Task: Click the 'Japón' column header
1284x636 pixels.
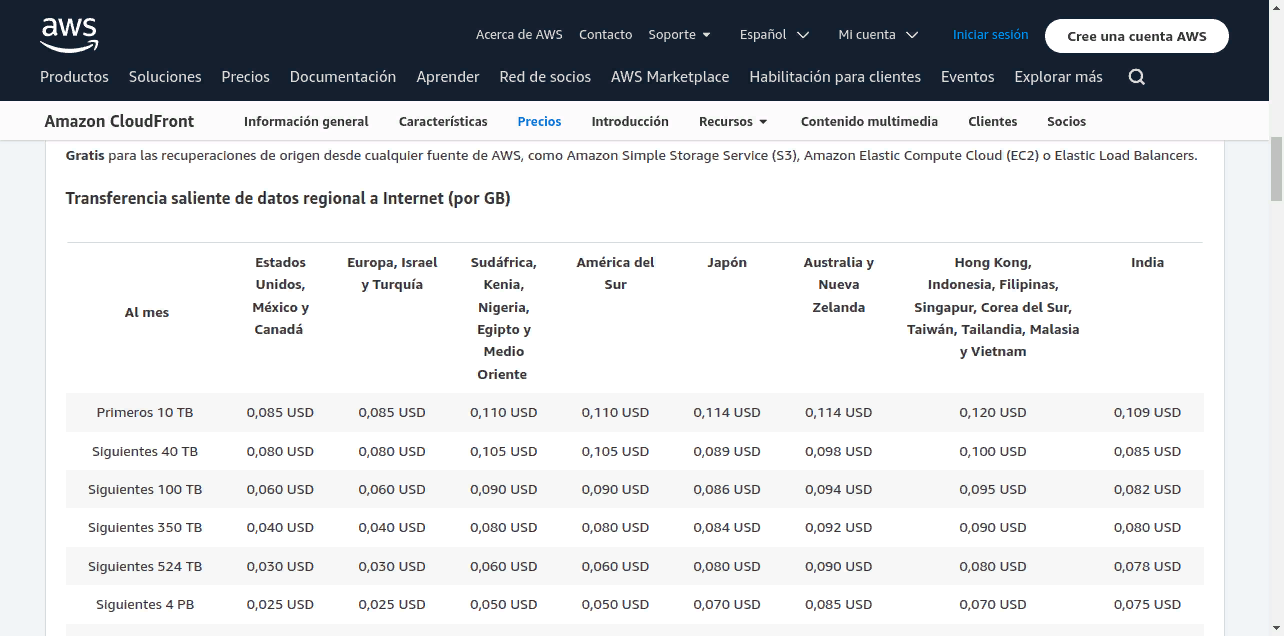Action: click(x=727, y=262)
